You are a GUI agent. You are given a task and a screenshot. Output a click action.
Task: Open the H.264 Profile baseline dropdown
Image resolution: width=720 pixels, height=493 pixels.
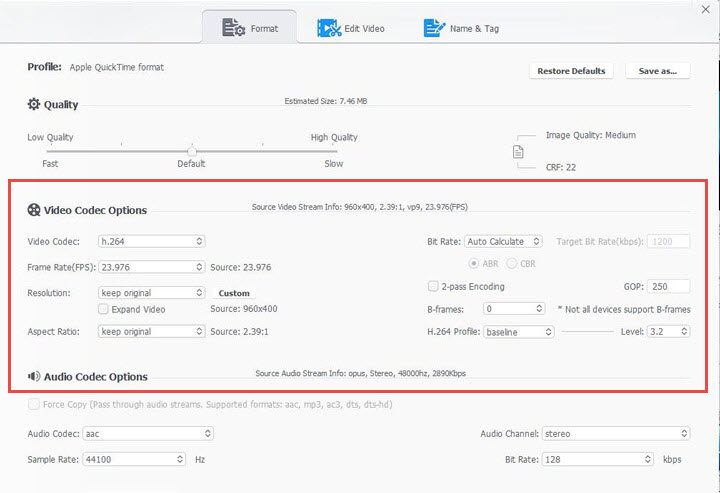tap(519, 332)
